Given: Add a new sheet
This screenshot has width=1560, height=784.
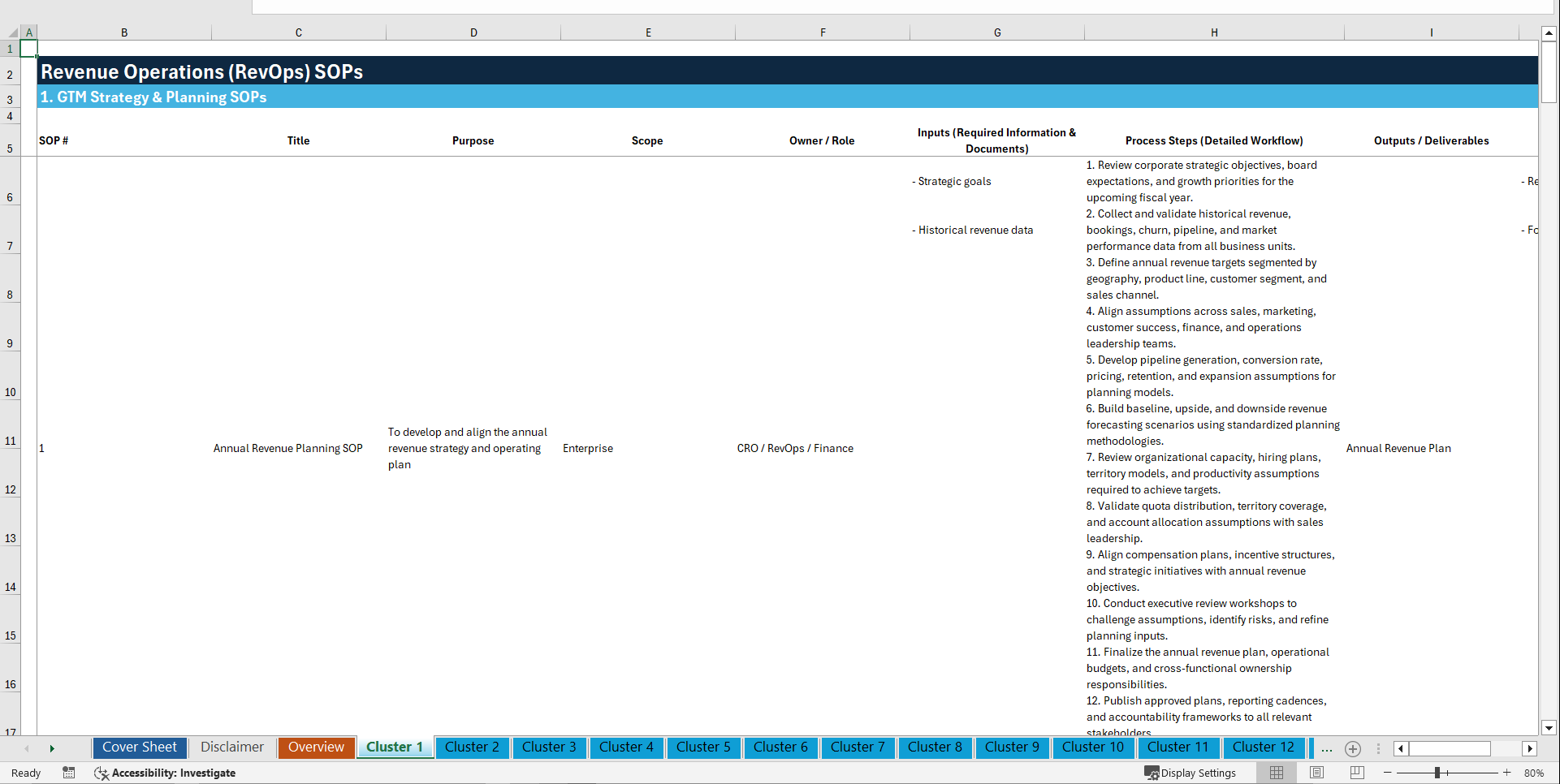Looking at the screenshot, I should coord(1353,748).
